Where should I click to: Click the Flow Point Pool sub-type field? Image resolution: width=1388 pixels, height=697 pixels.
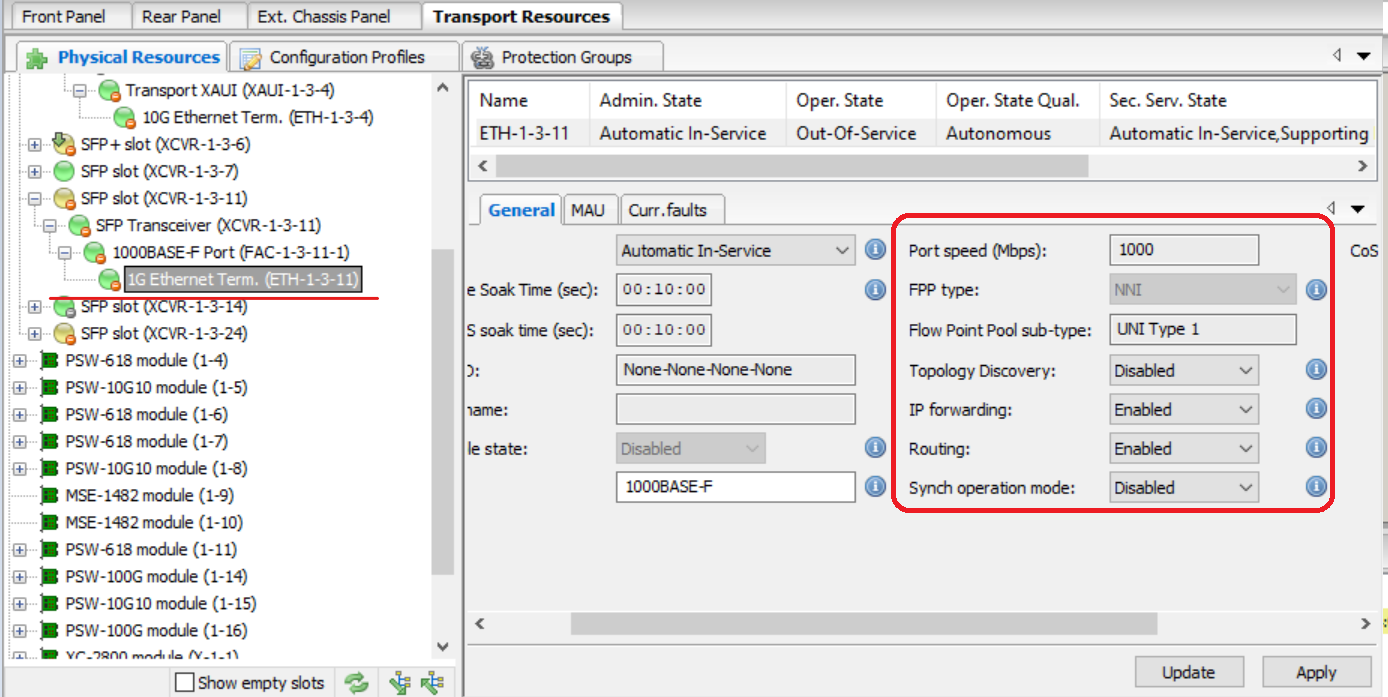(1203, 330)
